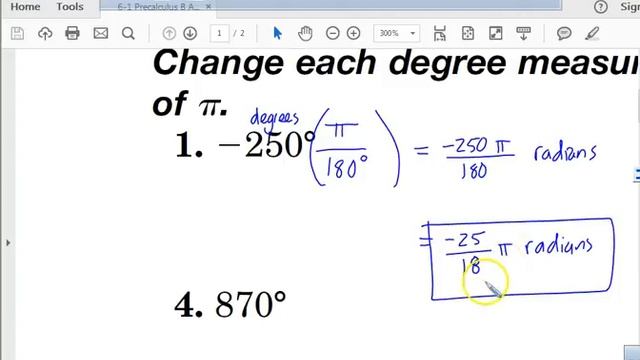Switch to the Home tab
This screenshot has width=640, height=360.
pyautogui.click(x=25, y=7)
